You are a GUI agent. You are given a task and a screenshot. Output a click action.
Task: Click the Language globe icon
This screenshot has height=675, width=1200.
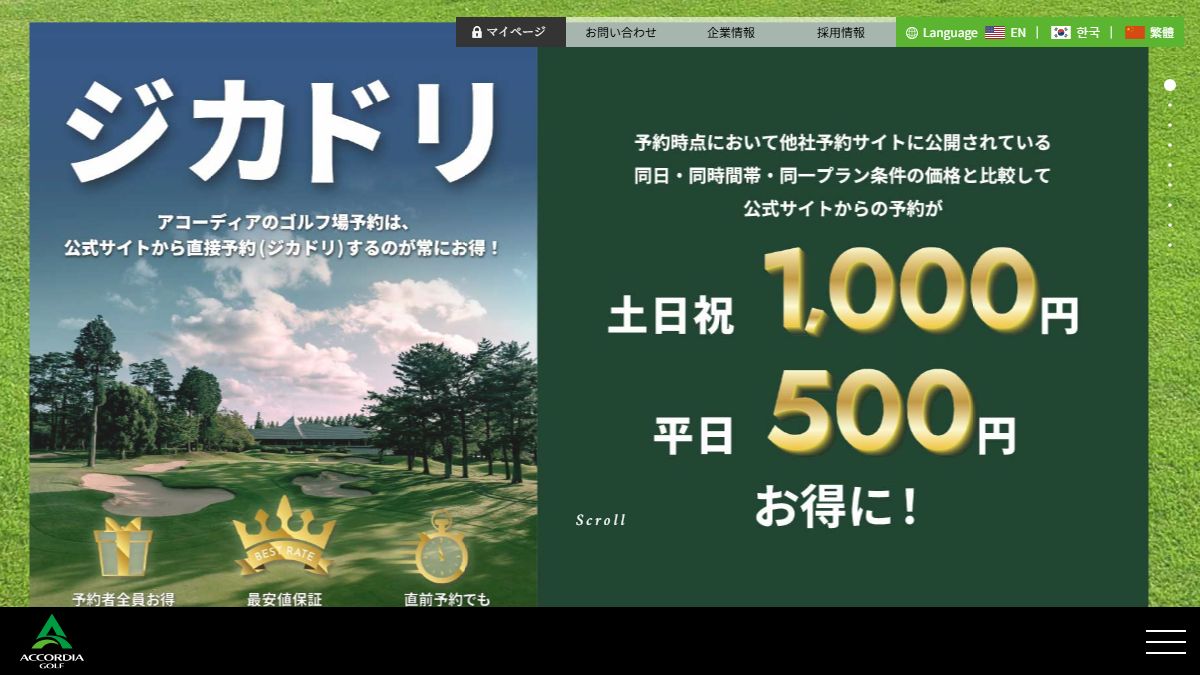(912, 32)
